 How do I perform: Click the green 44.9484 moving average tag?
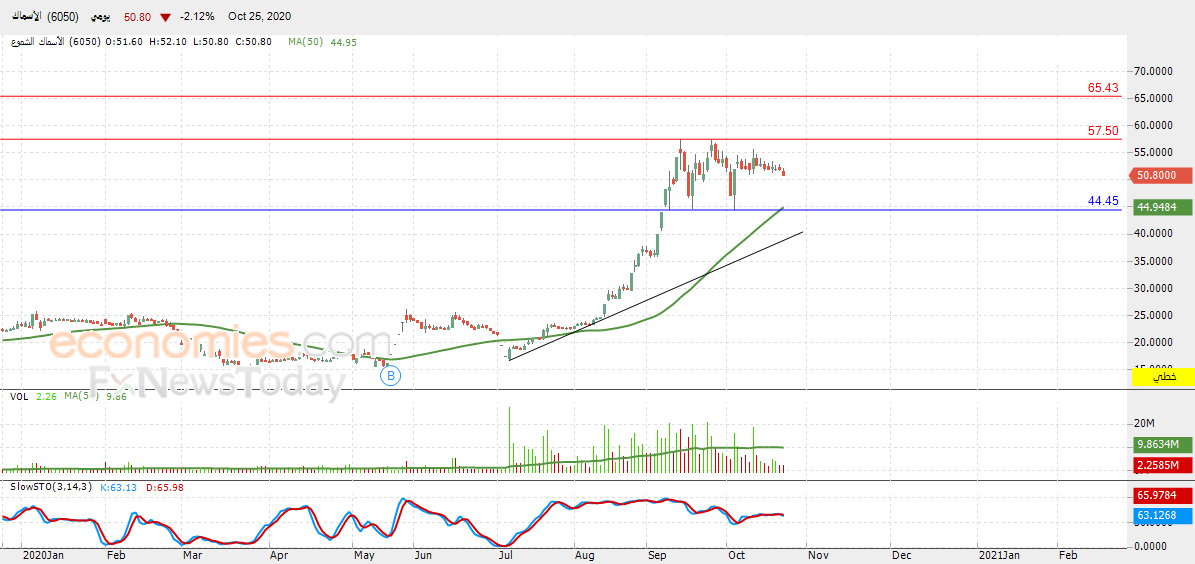(1161, 208)
